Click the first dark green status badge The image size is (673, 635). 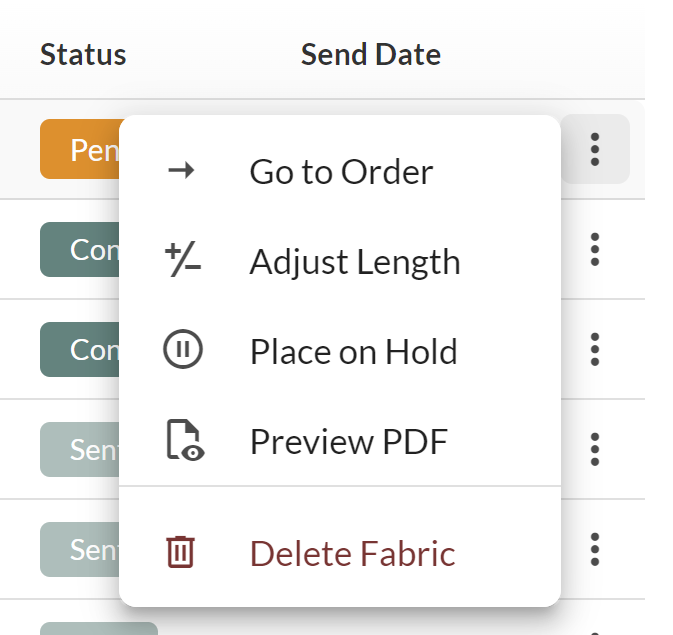point(79,249)
